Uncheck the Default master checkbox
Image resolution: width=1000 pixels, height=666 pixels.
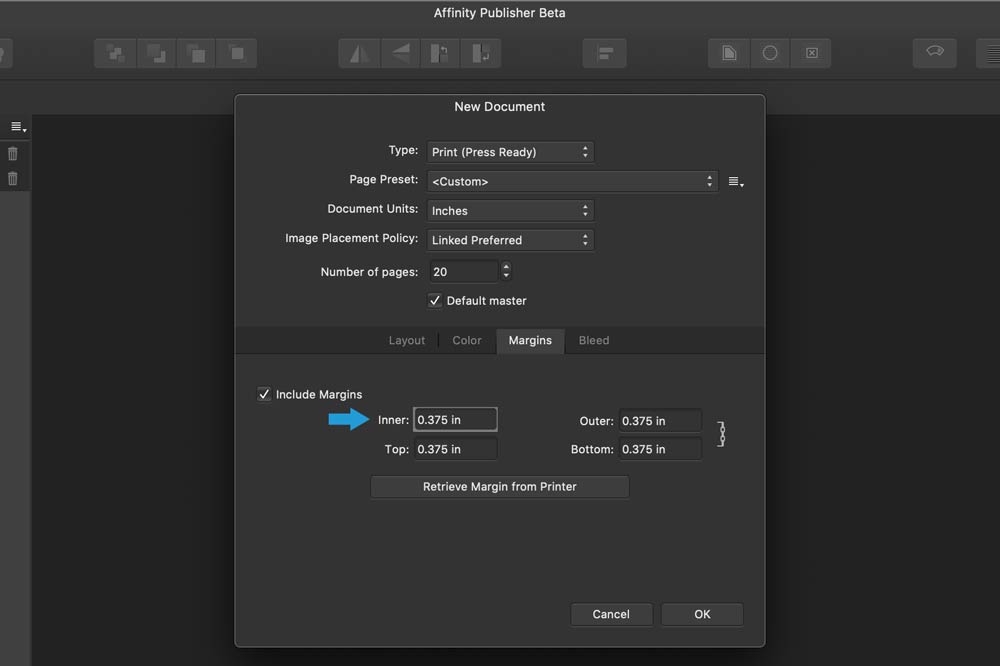[x=435, y=300]
